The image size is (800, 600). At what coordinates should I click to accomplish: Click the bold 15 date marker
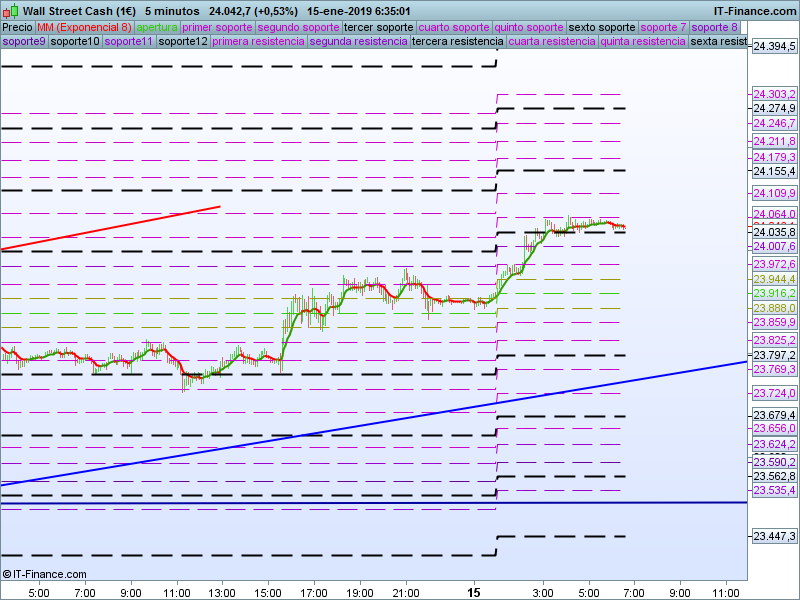point(474,593)
